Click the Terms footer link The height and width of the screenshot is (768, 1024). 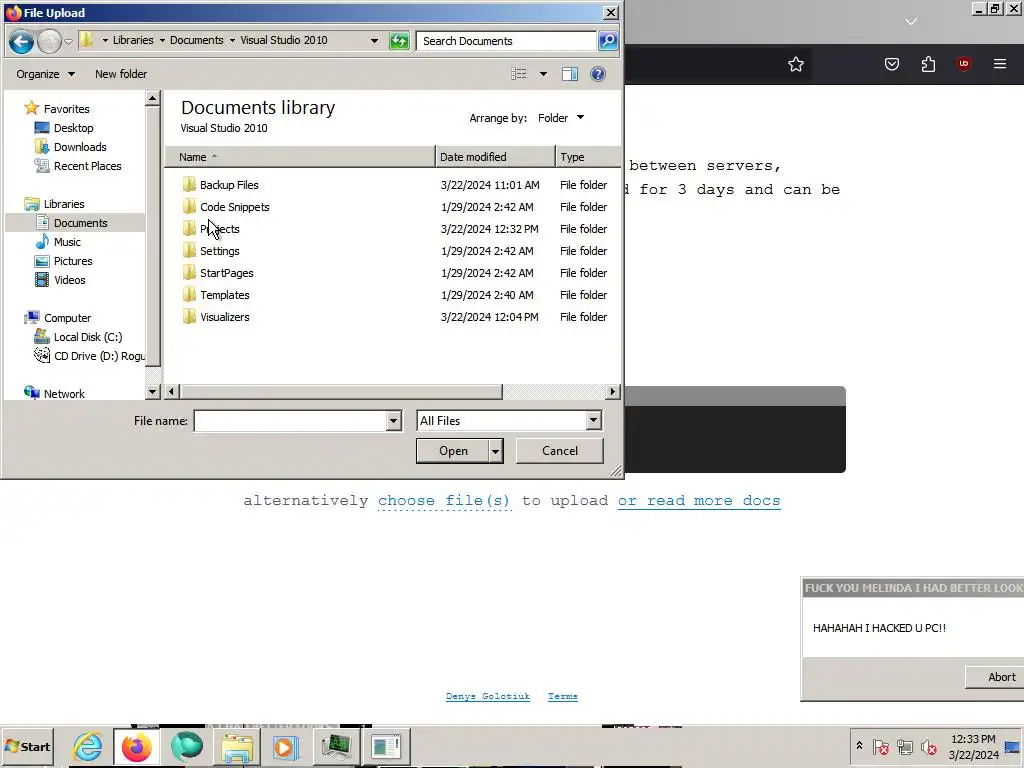point(562,696)
